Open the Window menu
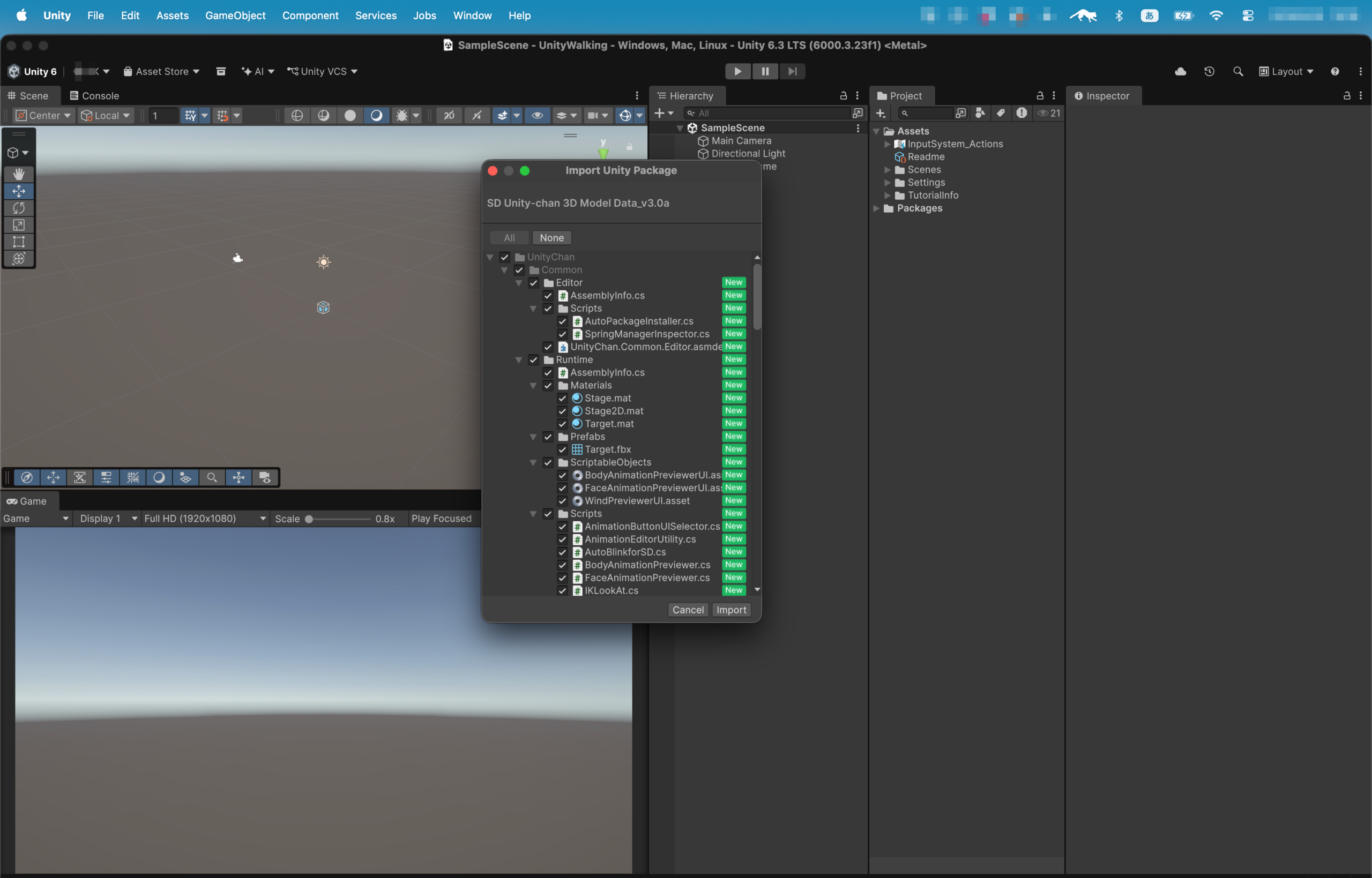1372x878 pixels. (472, 16)
